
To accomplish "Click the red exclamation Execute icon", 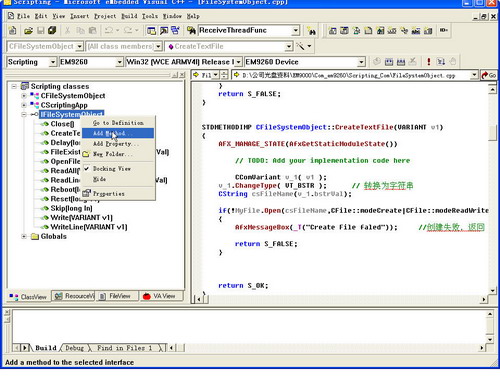I will click(429, 62).
